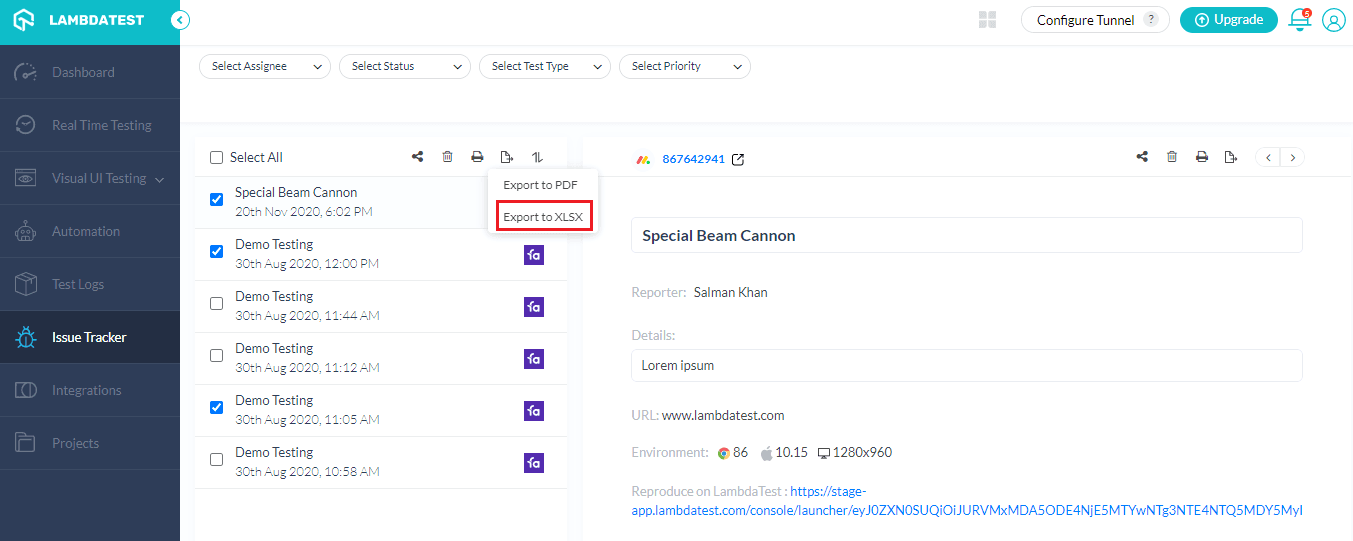Uncheck Demo Testing 11:05 AM checkbox
Screen dimensions: 1353x541
216,408
